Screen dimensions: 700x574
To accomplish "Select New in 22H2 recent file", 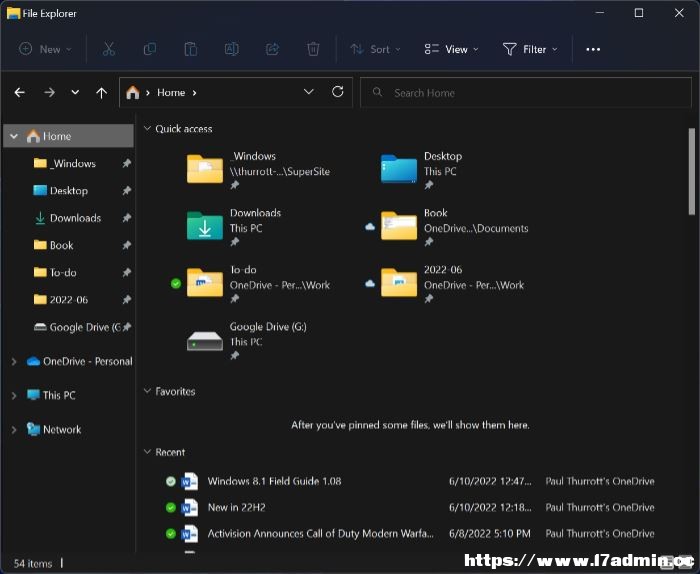I will [236, 507].
